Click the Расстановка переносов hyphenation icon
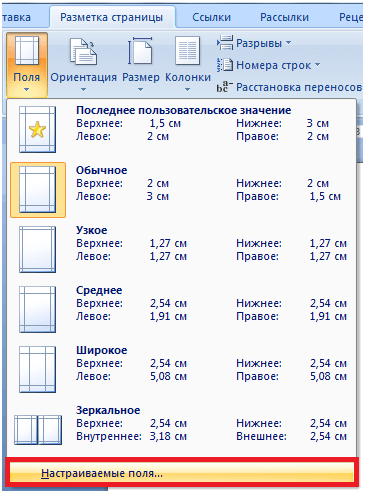The height and width of the screenshot is (493, 365). click(x=225, y=87)
